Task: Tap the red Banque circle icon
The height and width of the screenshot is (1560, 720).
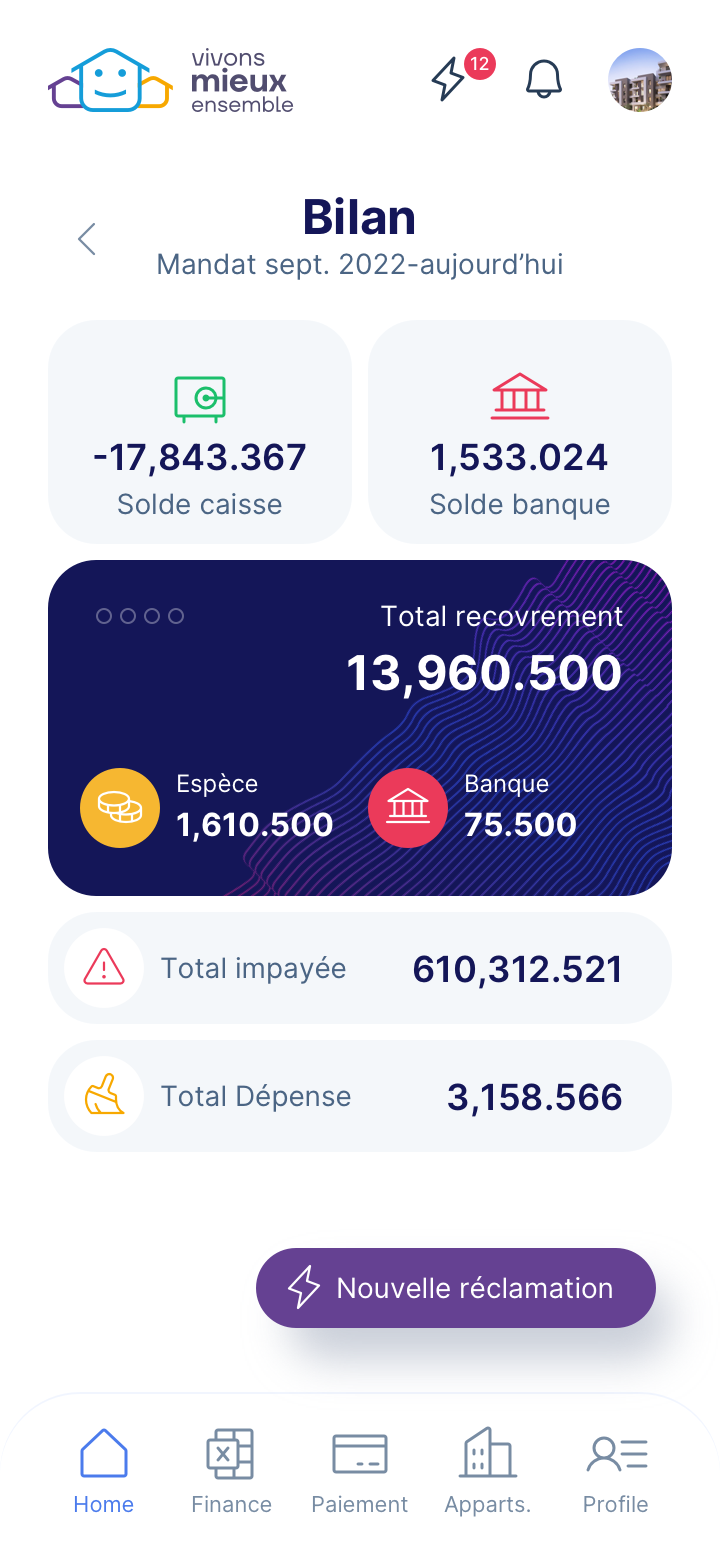Action: pos(408,808)
